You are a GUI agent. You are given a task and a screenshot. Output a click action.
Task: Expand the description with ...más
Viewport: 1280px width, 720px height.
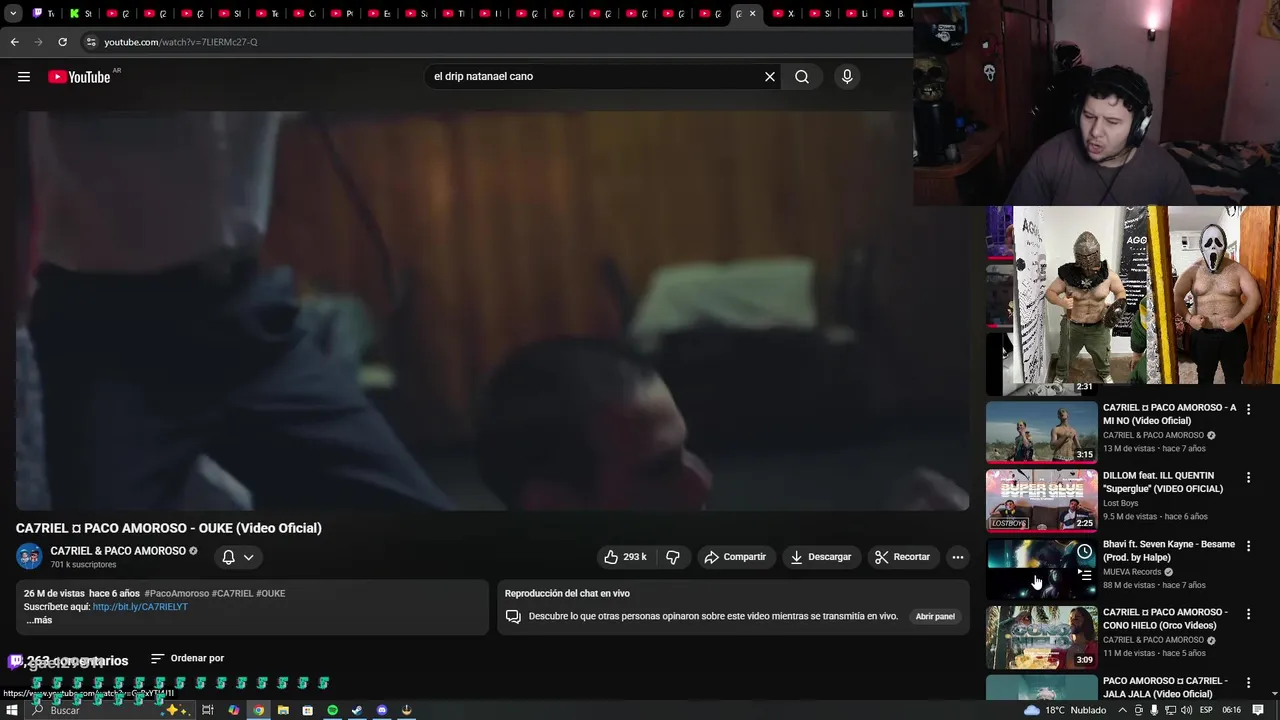(39, 620)
